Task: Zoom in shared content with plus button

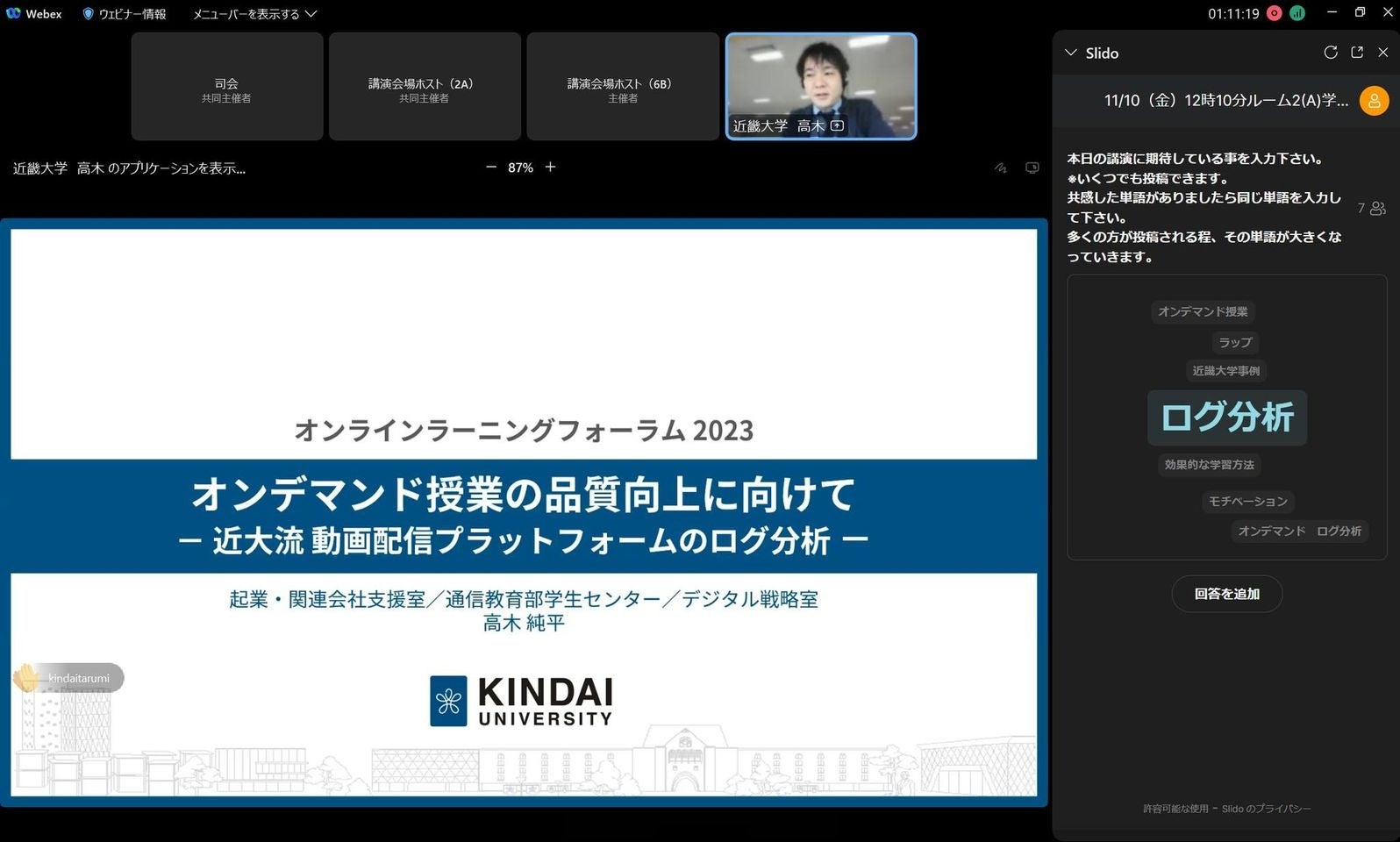Action: [x=550, y=168]
